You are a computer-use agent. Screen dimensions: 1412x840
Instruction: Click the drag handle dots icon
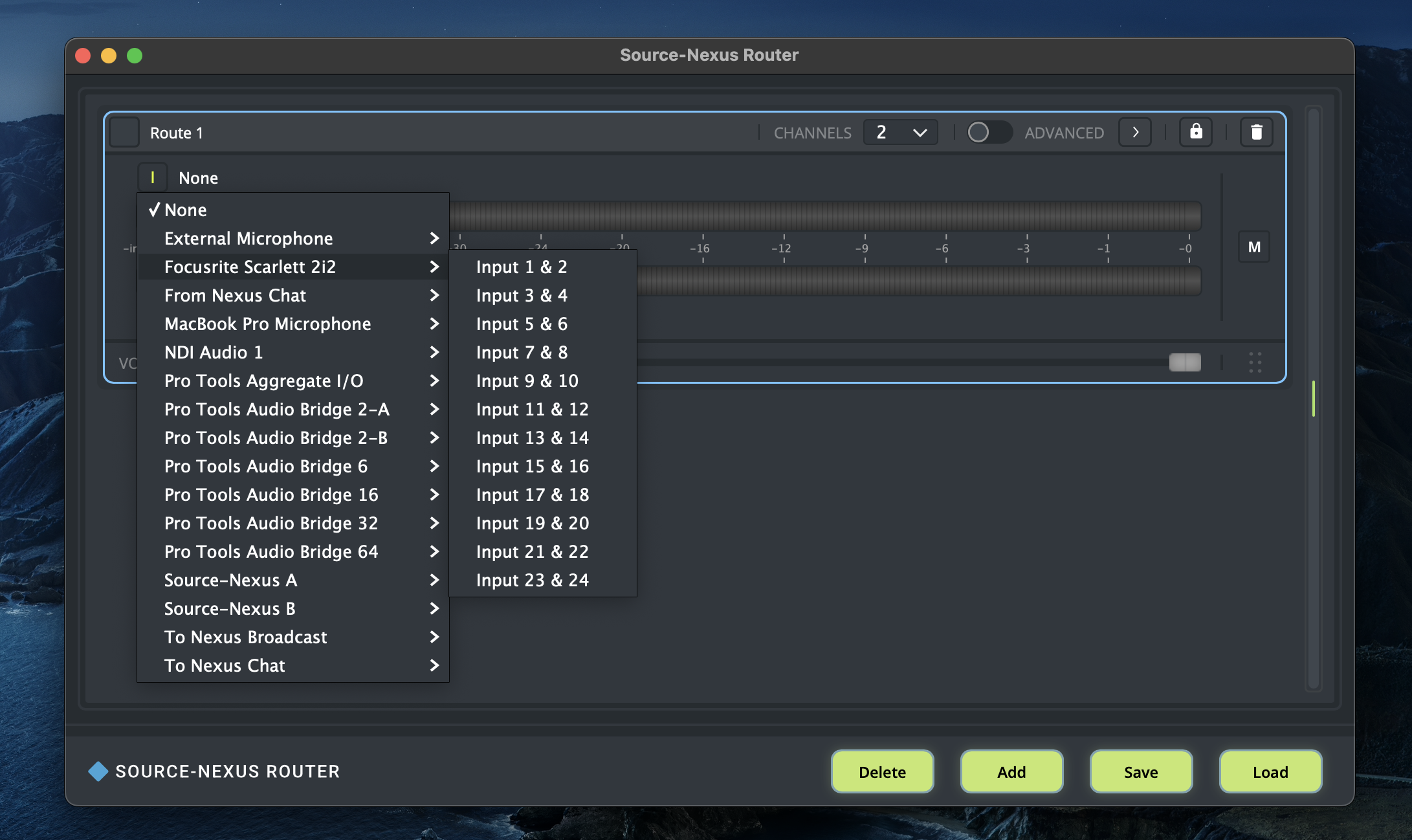(1255, 362)
